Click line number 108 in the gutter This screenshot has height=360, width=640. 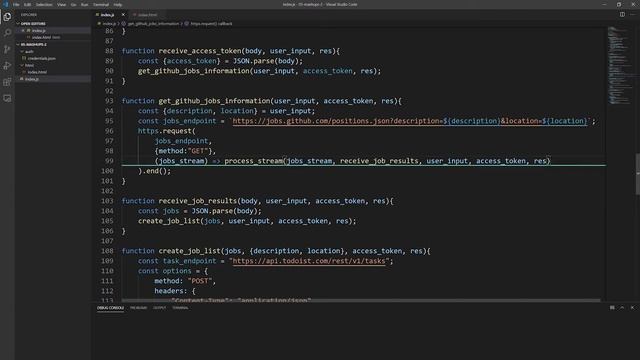[x=107, y=251]
